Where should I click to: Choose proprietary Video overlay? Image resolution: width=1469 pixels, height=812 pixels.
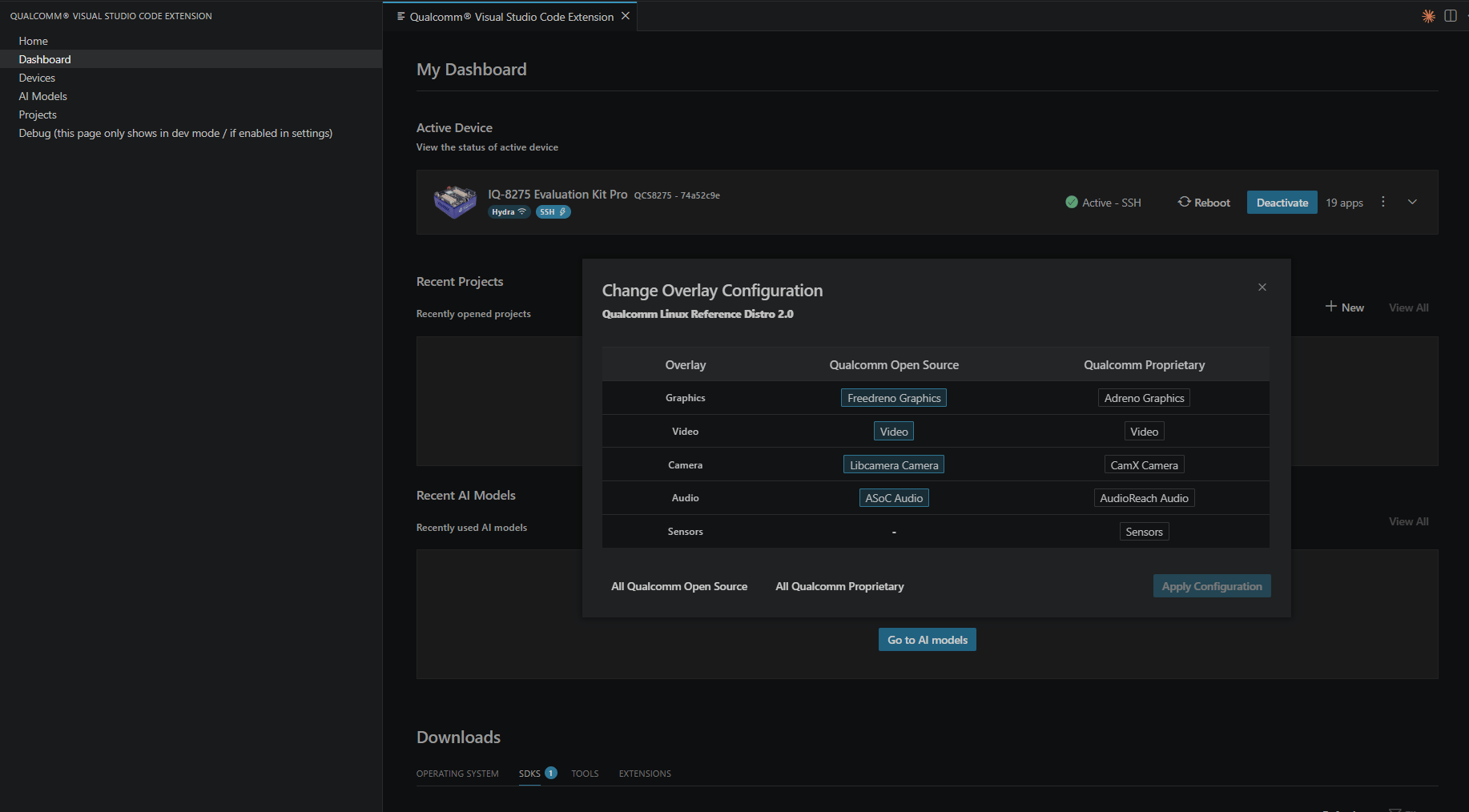point(1144,432)
